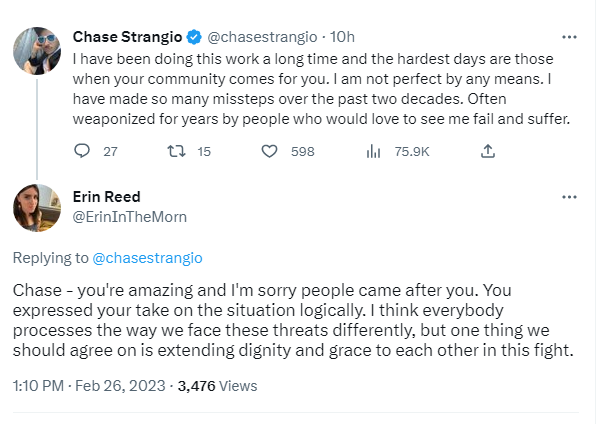
Task: Click the 598 likes count
Action: [301, 151]
